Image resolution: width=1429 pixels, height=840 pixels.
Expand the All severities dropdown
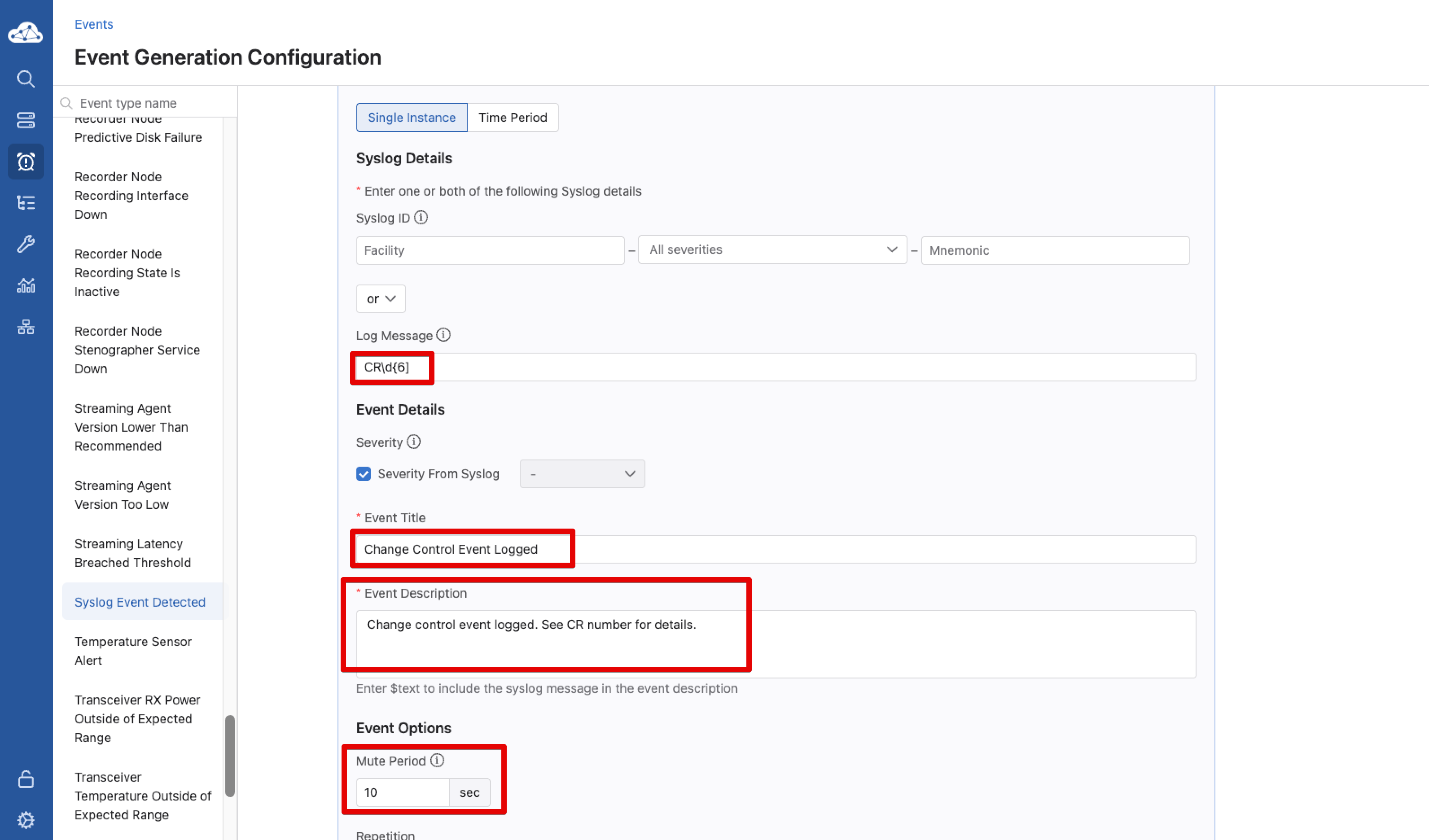772,250
